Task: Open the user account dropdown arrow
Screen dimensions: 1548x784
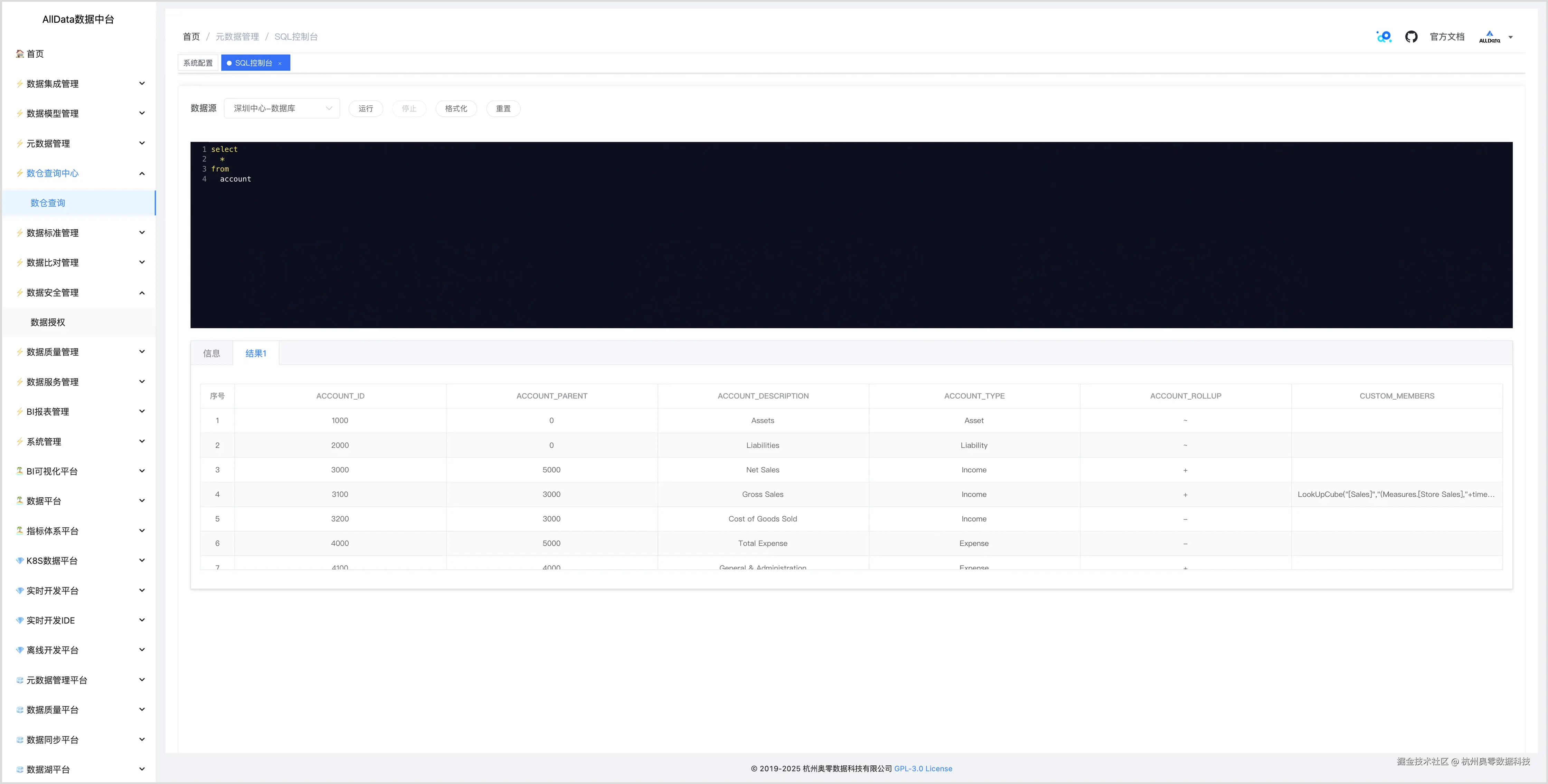Action: point(1511,37)
